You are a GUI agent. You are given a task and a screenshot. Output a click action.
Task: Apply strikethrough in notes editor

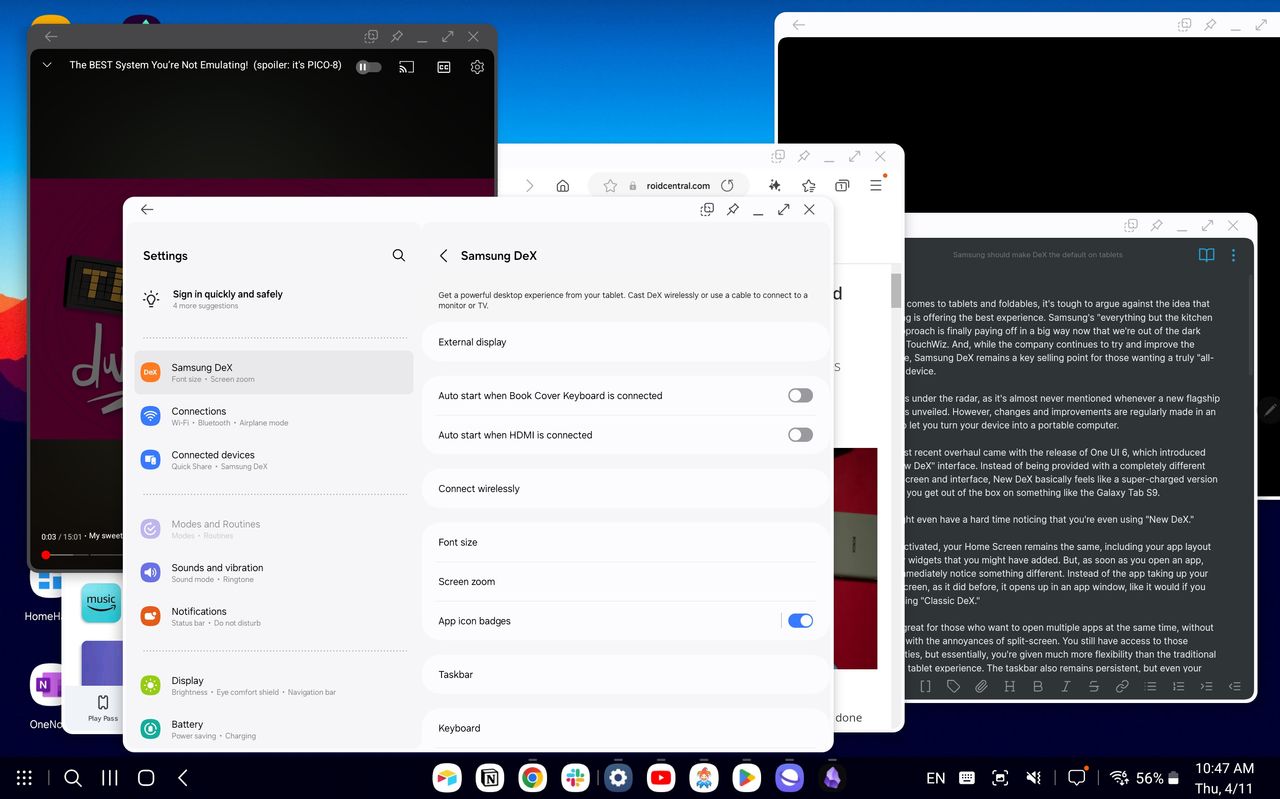click(1094, 686)
